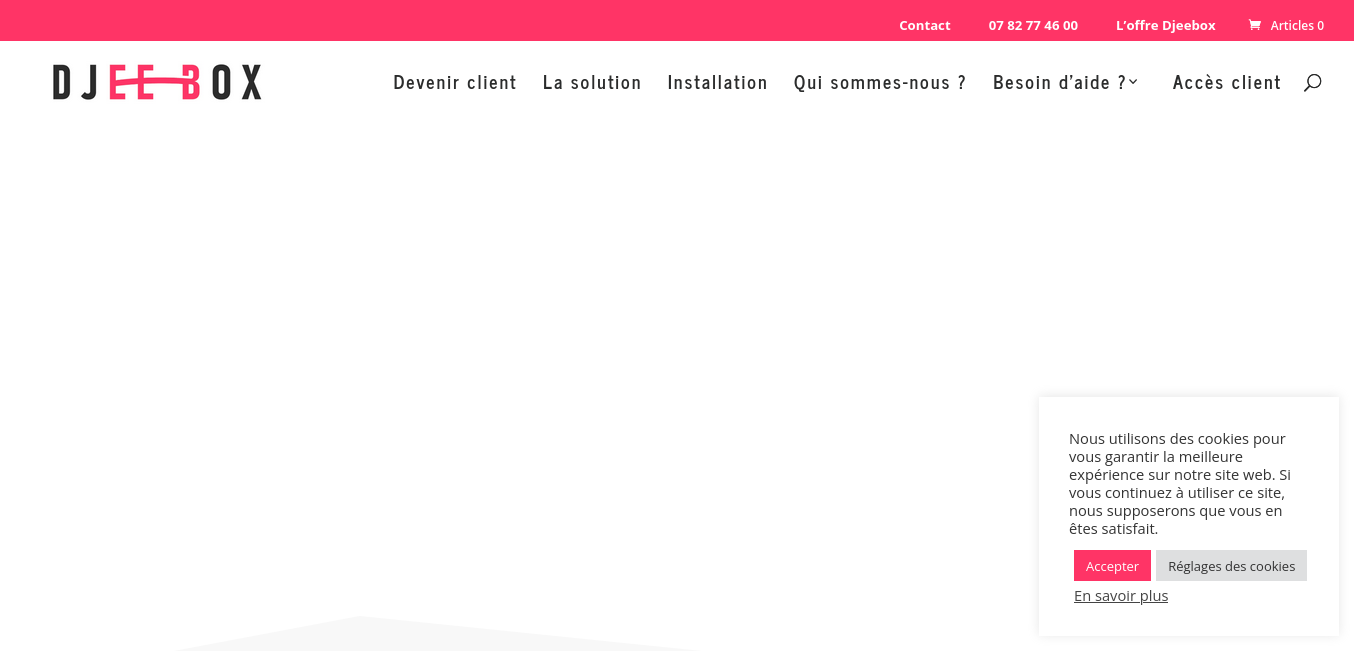Screen dimensions: 1366x651
Task: Click the shopping cart icon
Action: [x=1255, y=25]
